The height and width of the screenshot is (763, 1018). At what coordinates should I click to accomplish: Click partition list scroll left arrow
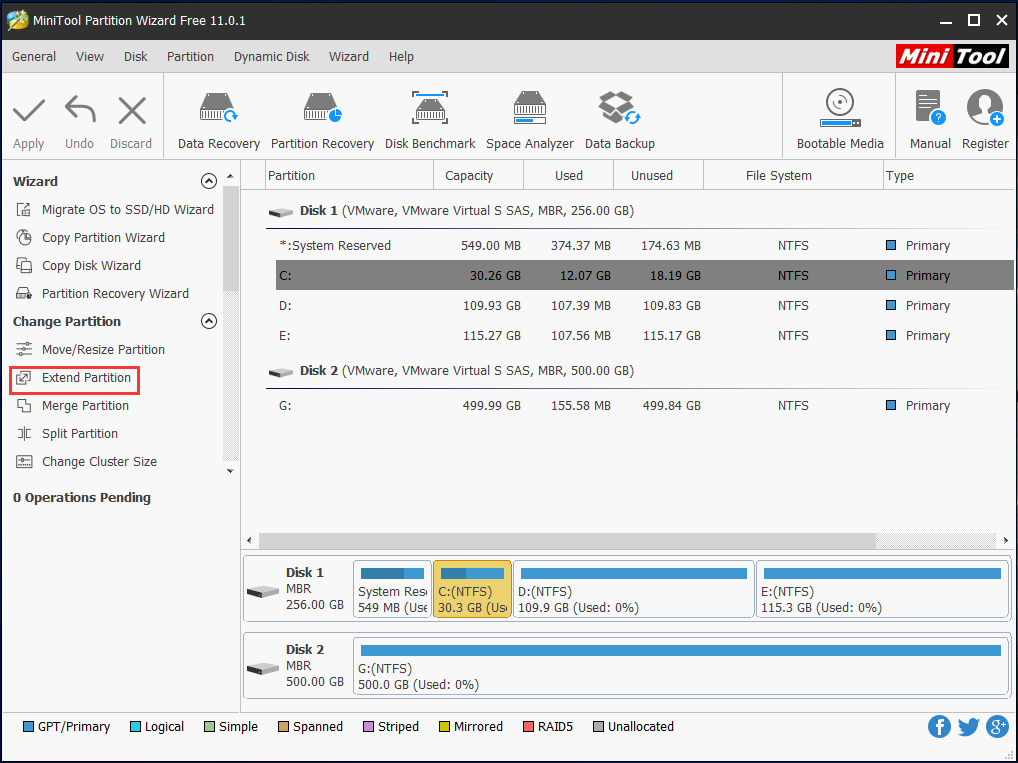(x=250, y=540)
